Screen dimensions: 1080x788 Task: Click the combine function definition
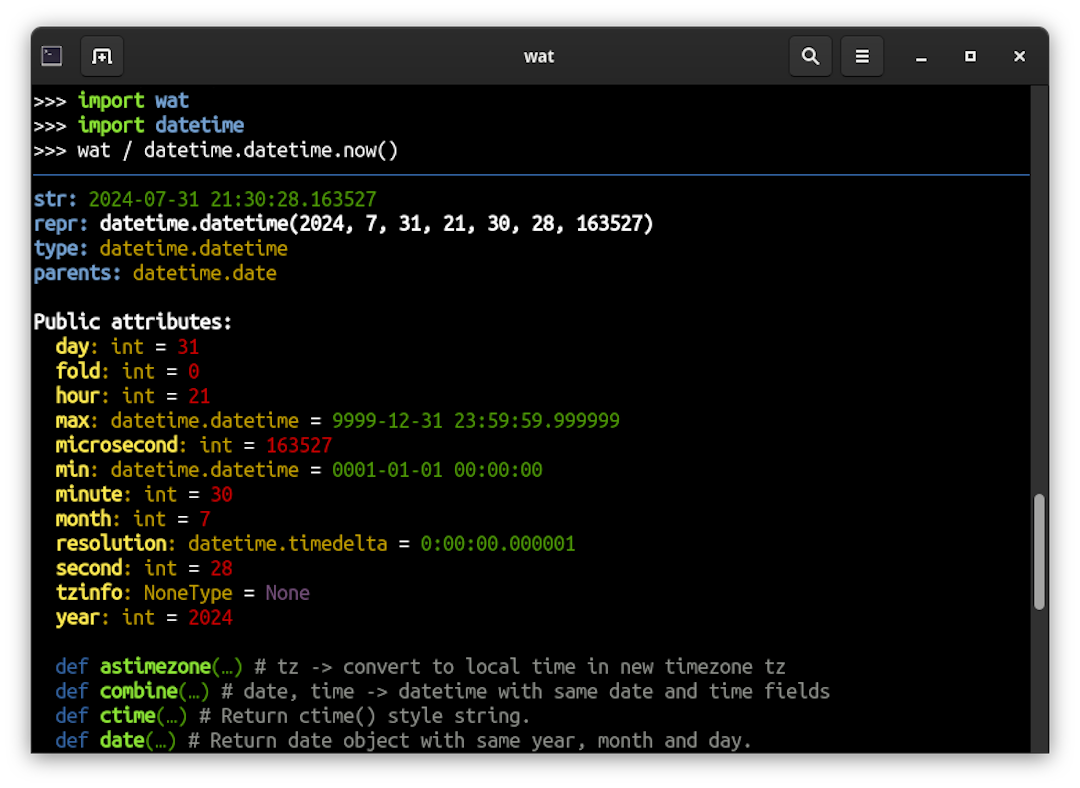pos(138,691)
